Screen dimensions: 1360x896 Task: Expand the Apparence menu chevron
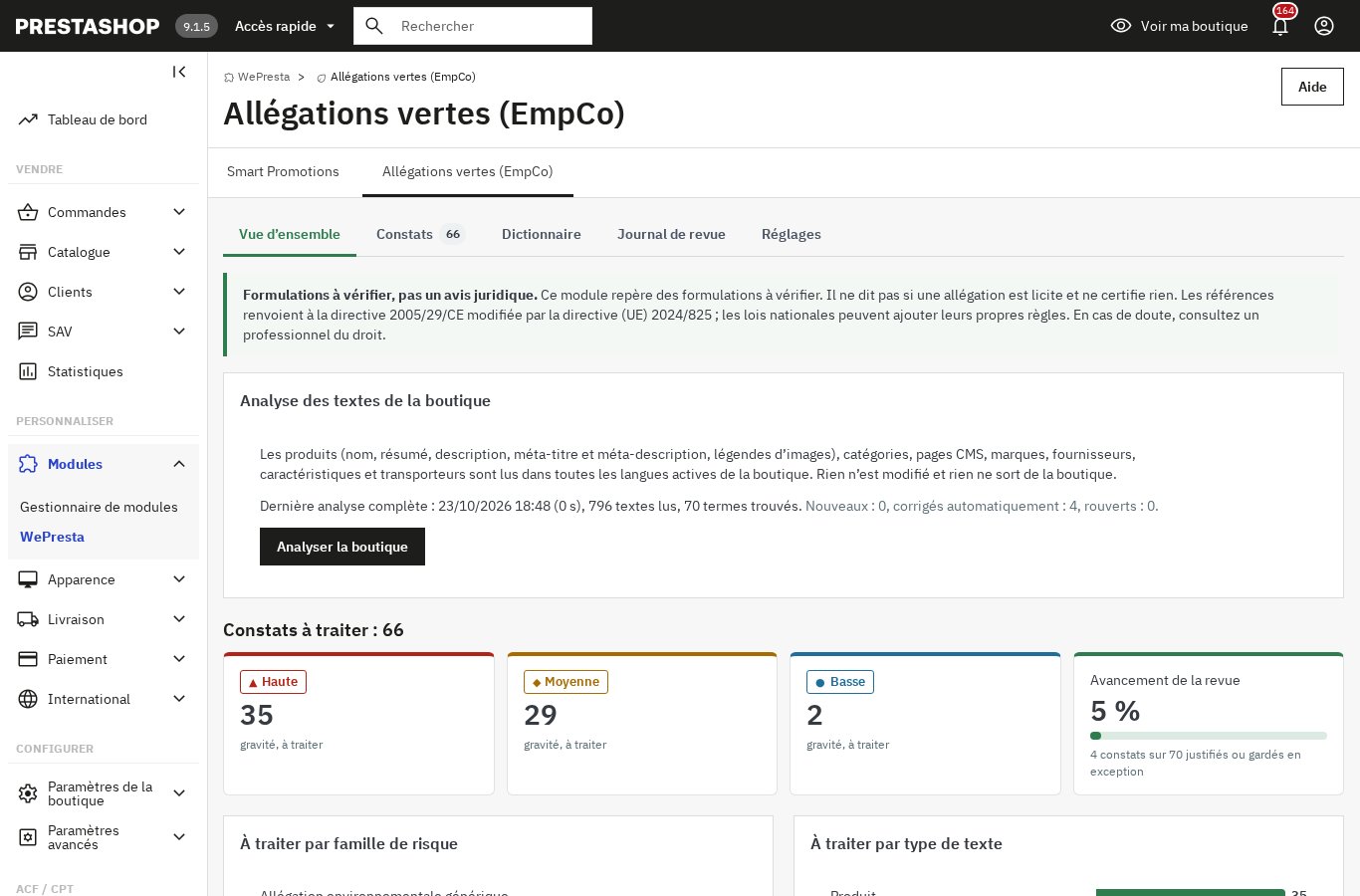[179, 579]
